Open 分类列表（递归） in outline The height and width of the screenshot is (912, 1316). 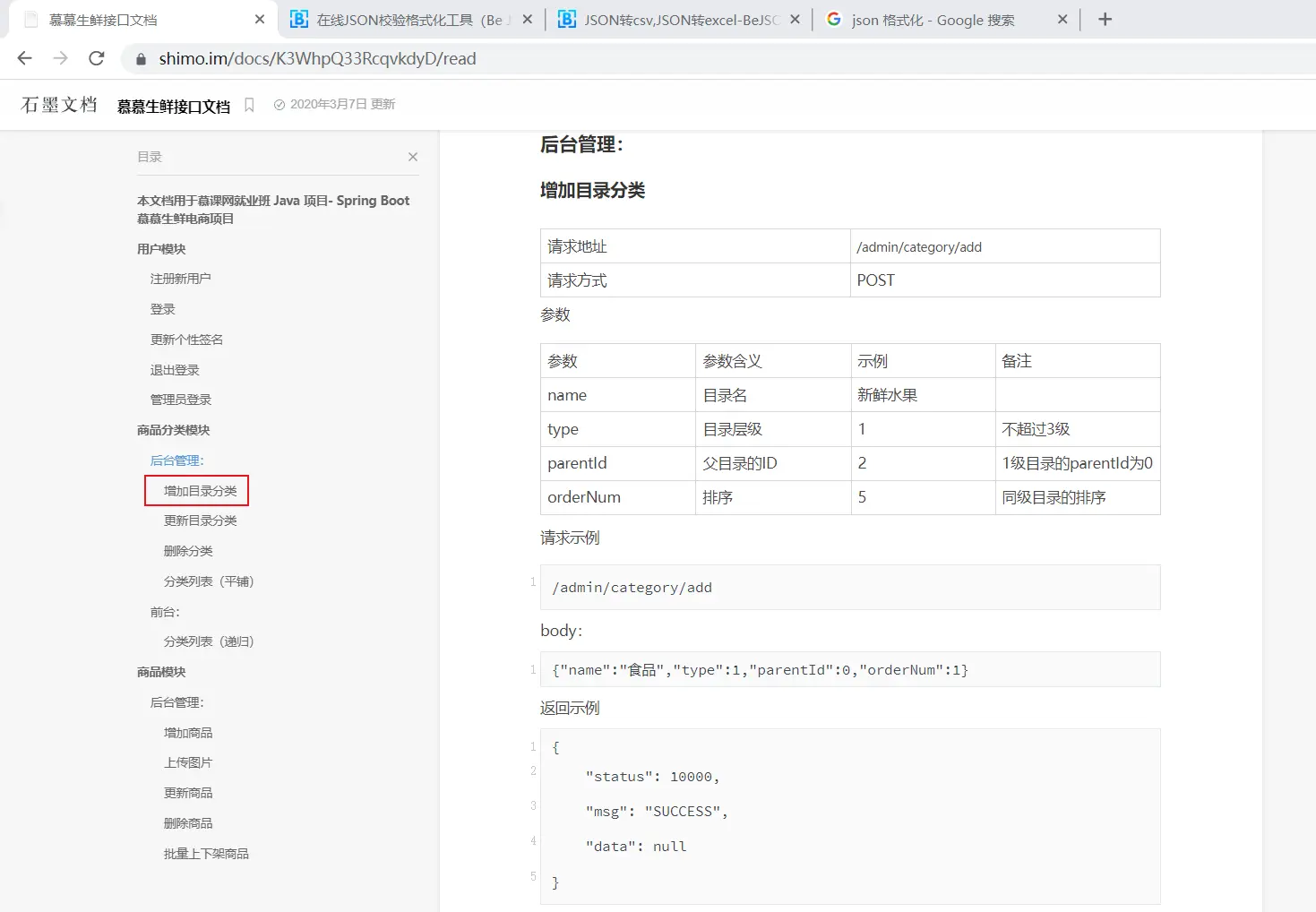coord(209,641)
